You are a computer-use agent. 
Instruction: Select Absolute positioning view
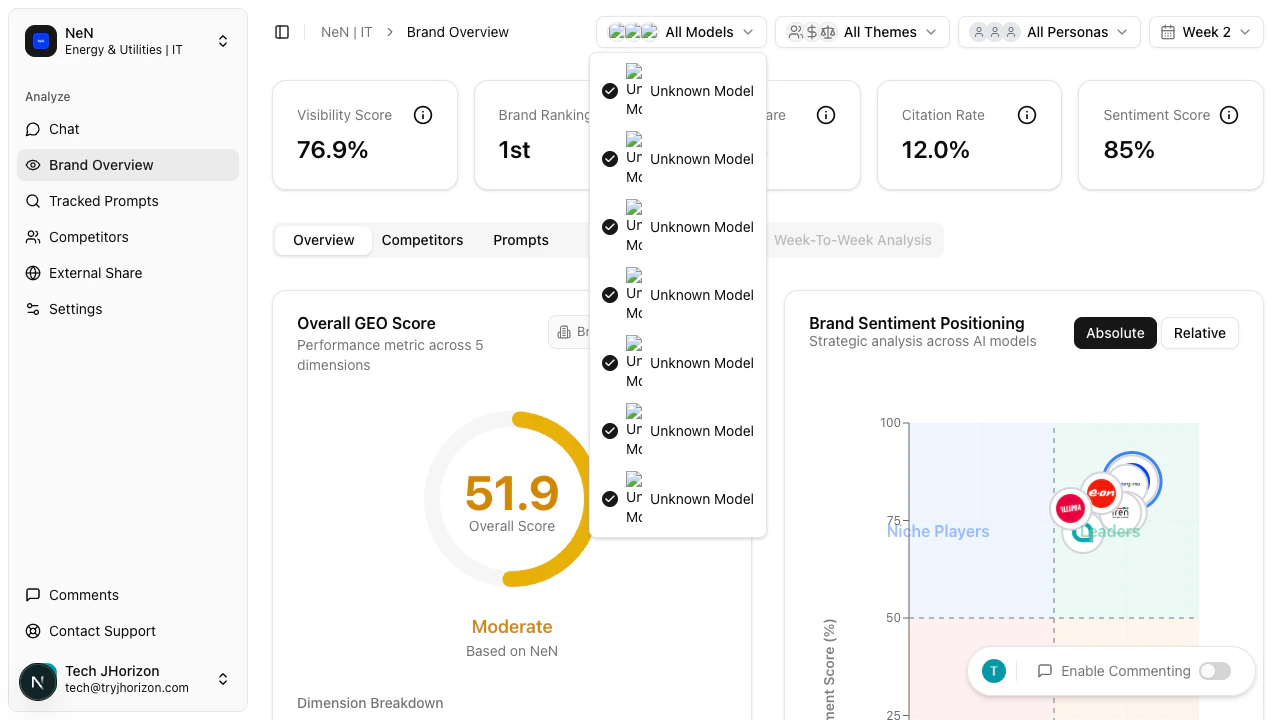[1115, 333]
